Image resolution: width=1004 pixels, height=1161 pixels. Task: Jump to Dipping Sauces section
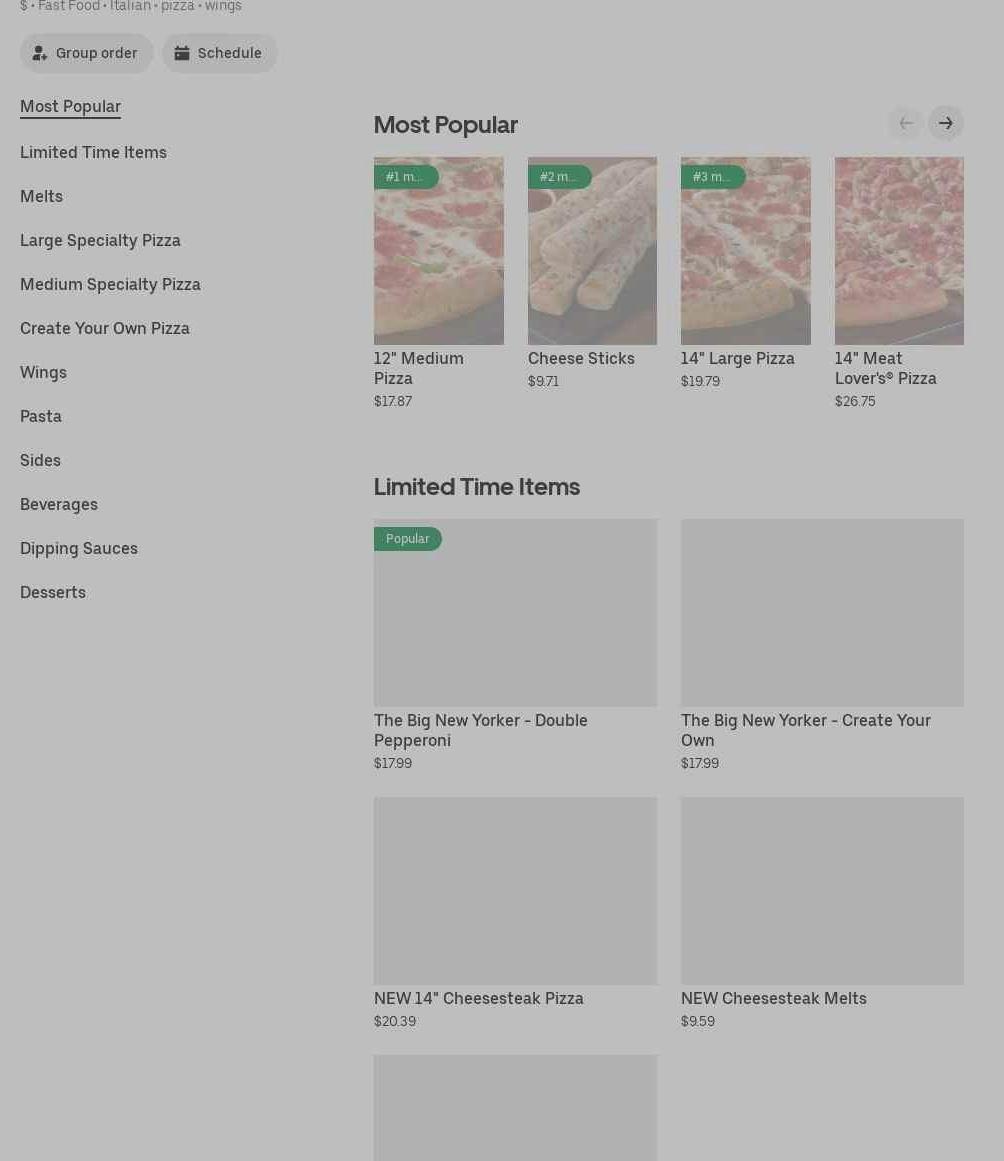79,548
